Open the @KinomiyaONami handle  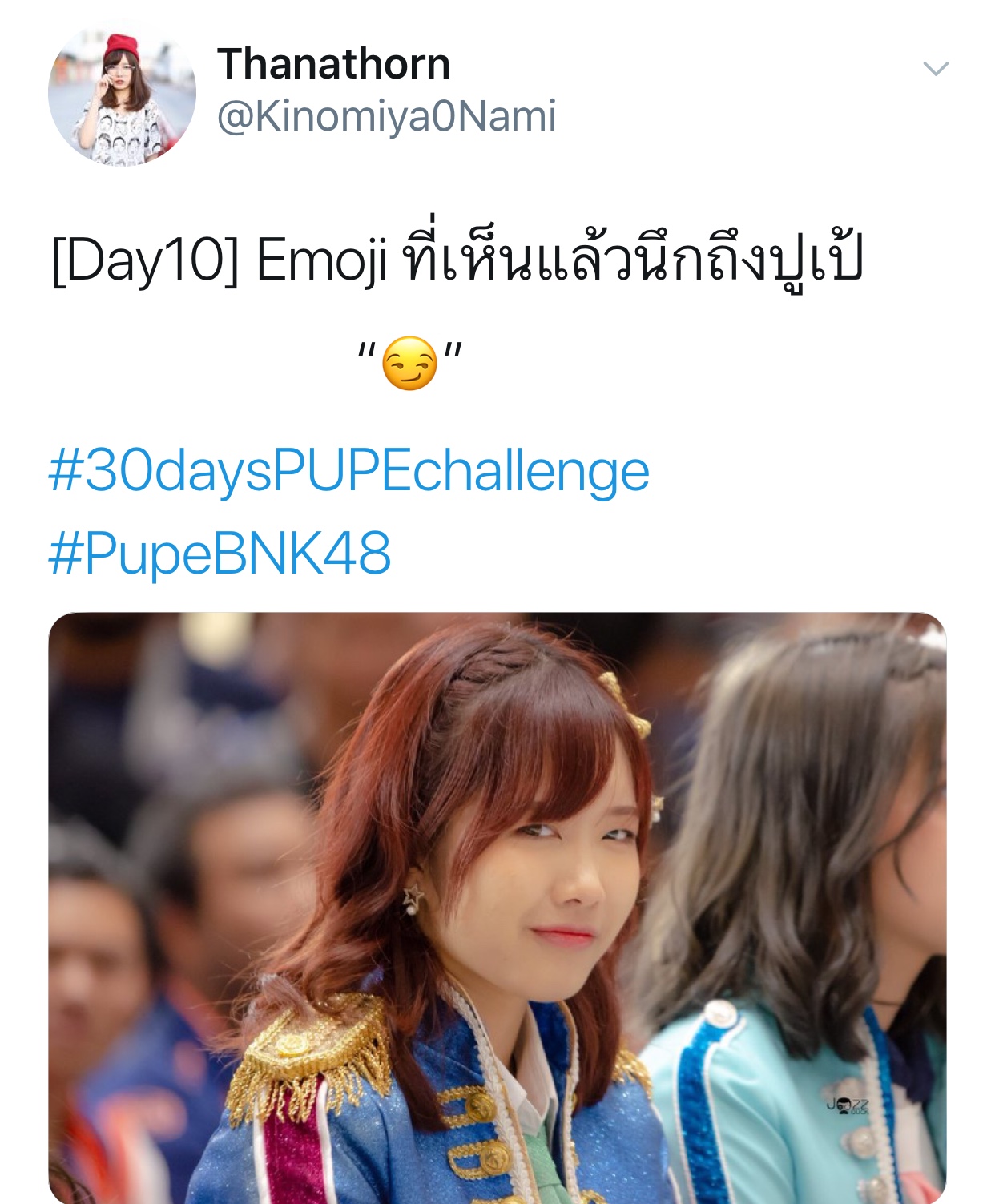386,116
